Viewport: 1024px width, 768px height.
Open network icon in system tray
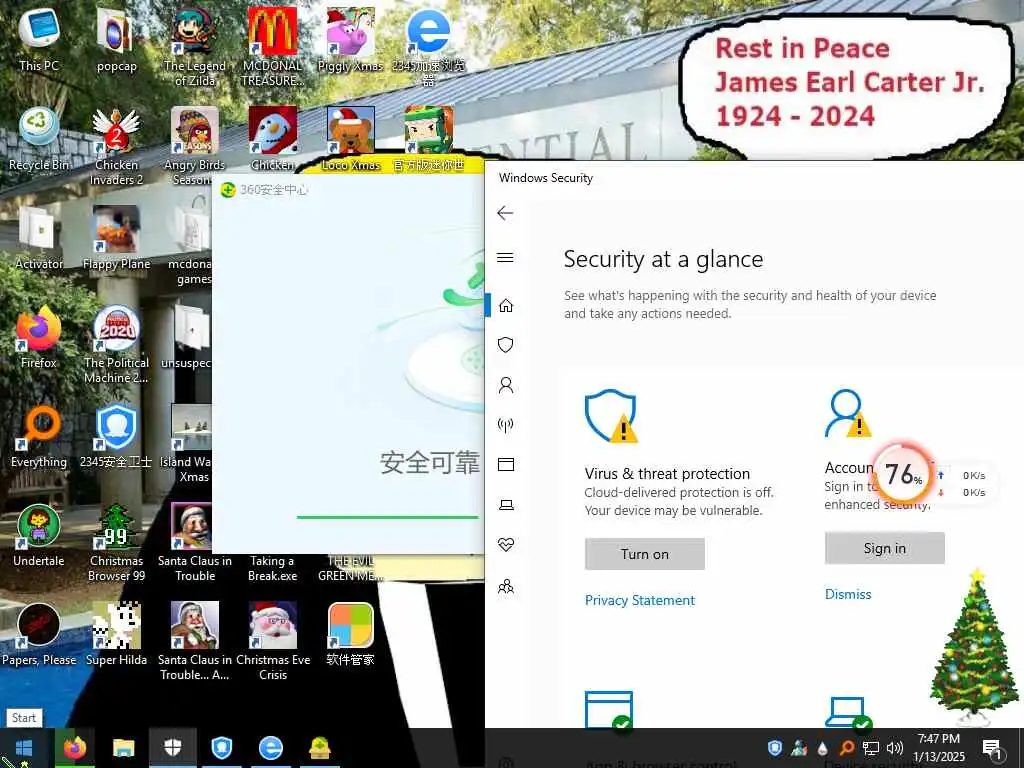(x=871, y=748)
